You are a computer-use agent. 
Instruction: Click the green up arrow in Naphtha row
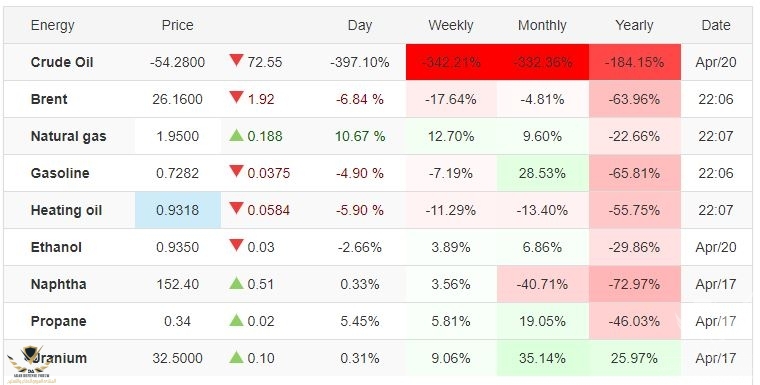click(236, 283)
